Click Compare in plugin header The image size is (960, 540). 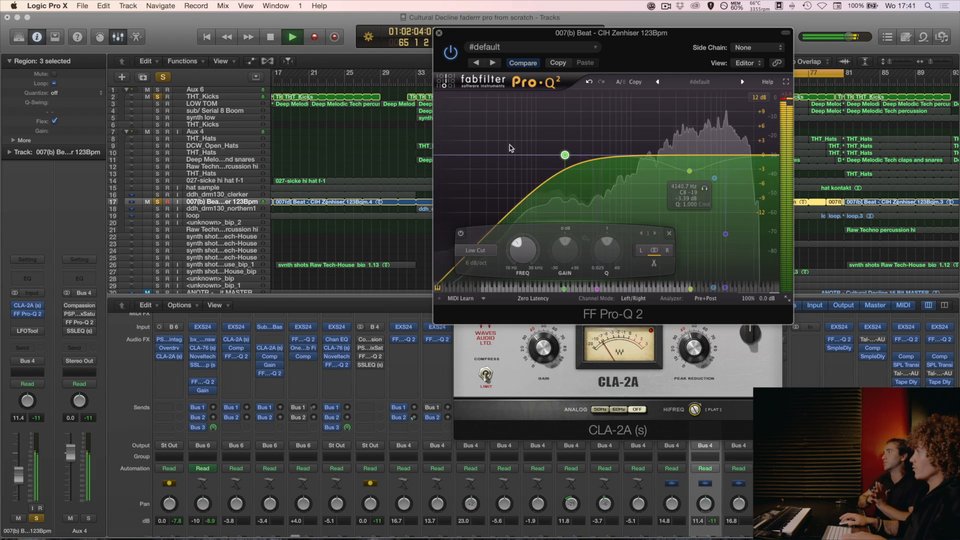pos(523,62)
